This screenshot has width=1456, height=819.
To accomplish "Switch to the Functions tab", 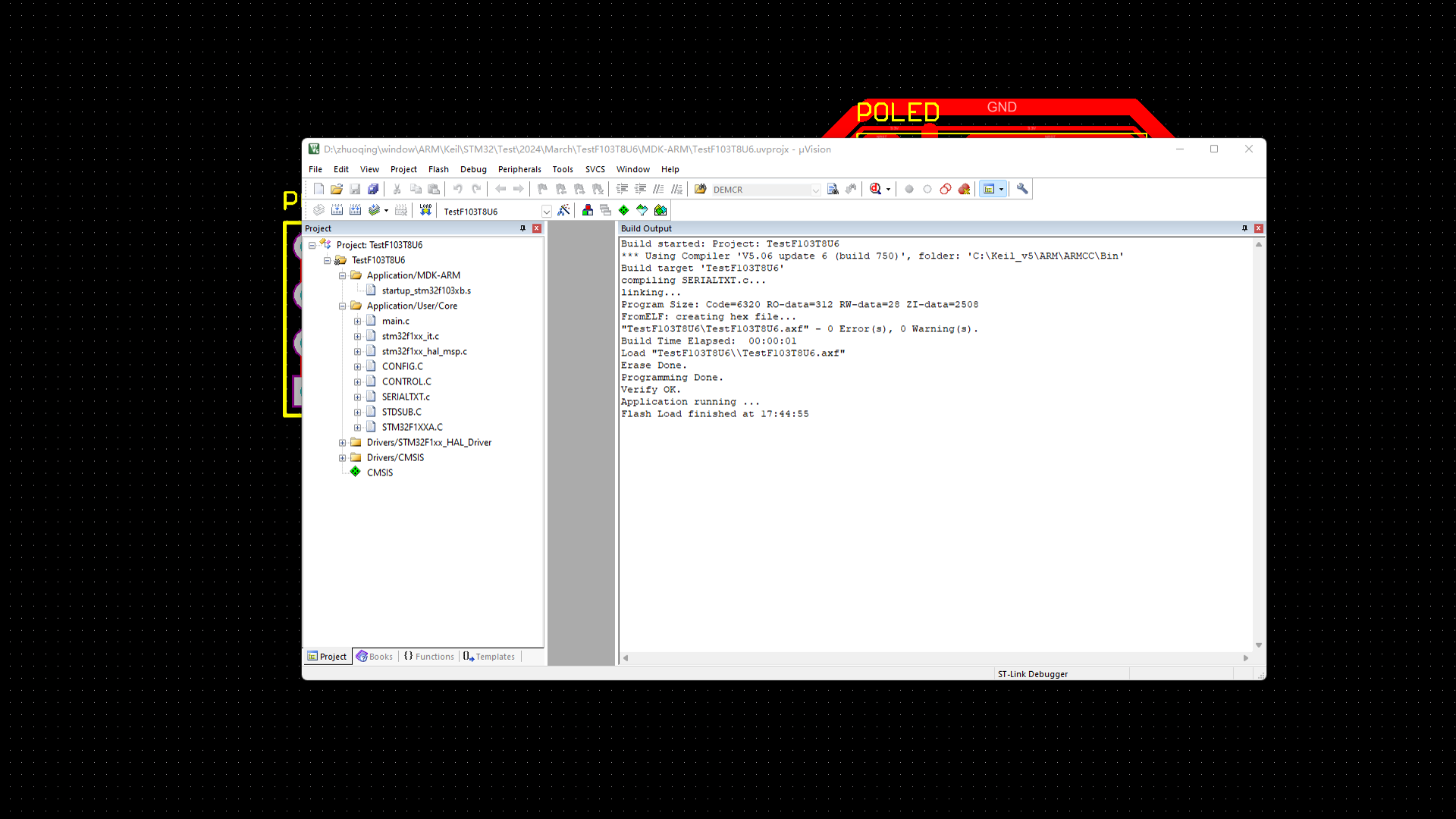I will tap(429, 657).
